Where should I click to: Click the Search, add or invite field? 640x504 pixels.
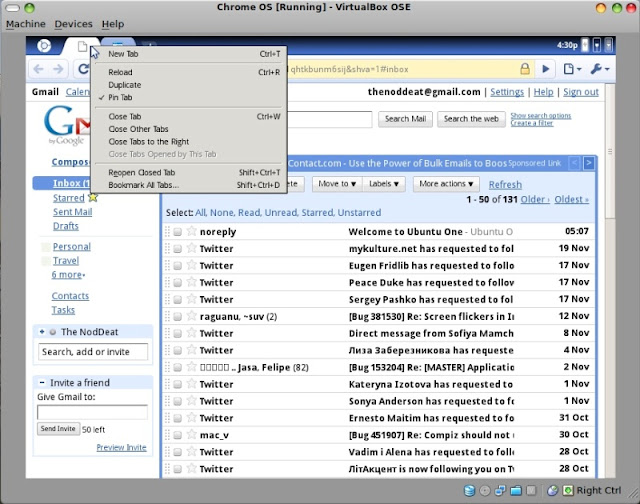point(93,352)
